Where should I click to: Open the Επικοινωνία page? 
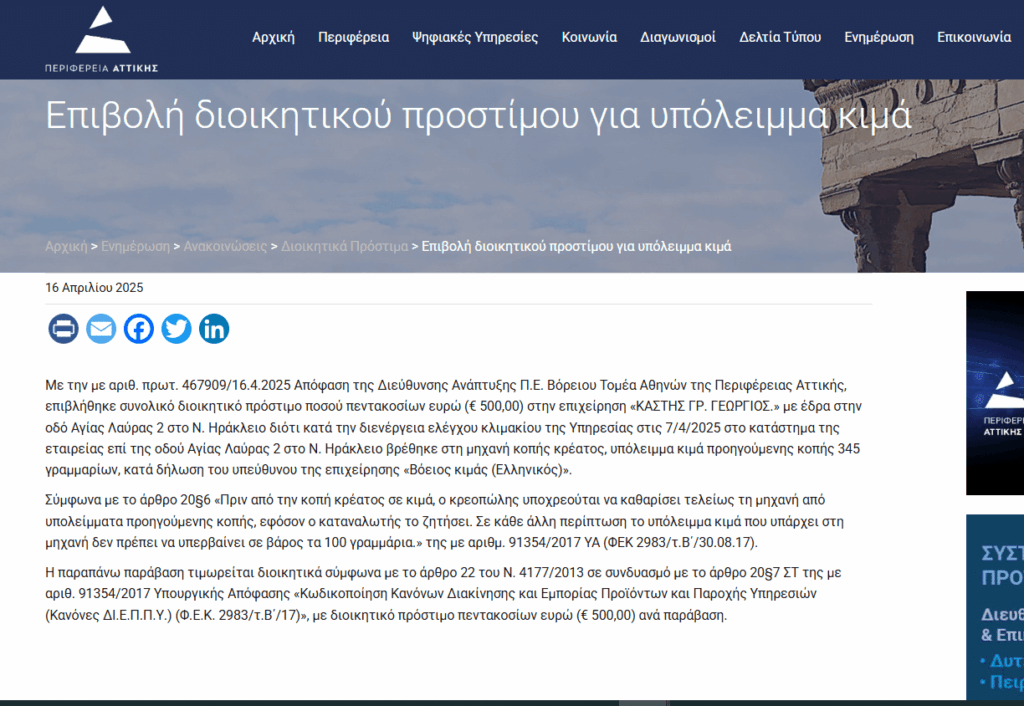click(974, 37)
